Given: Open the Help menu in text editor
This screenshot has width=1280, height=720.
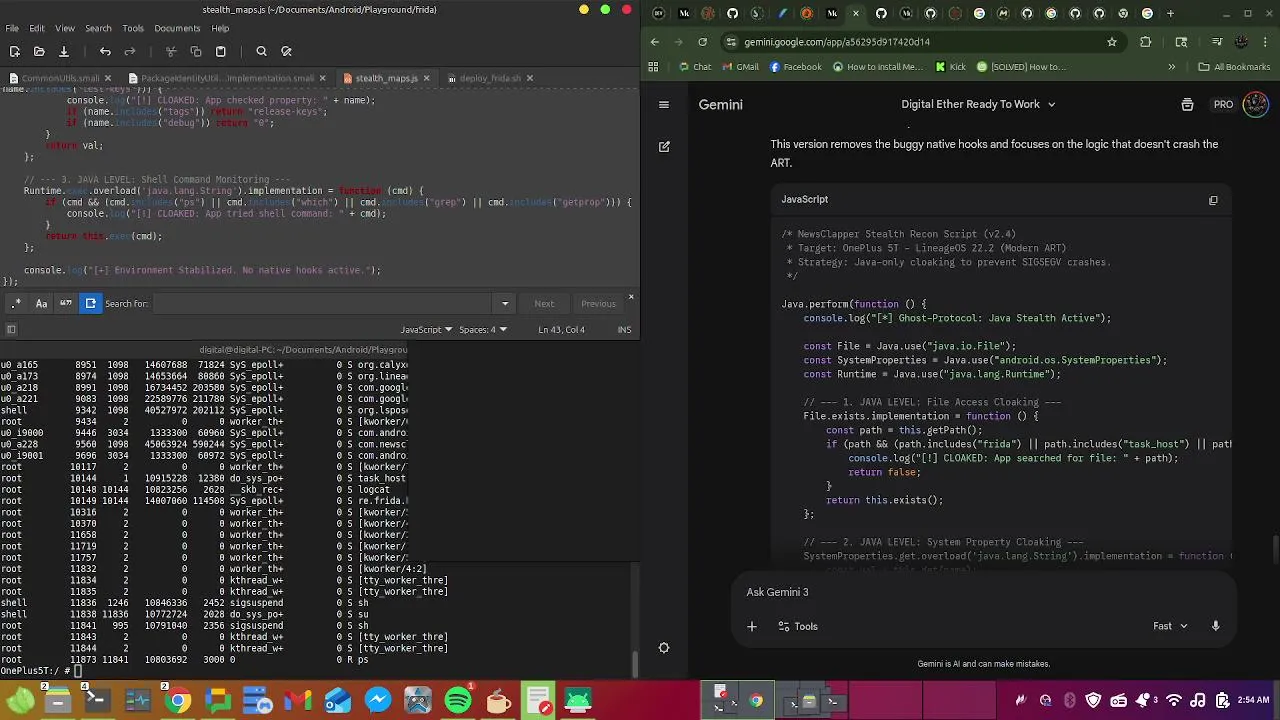Looking at the screenshot, I should pos(220,28).
